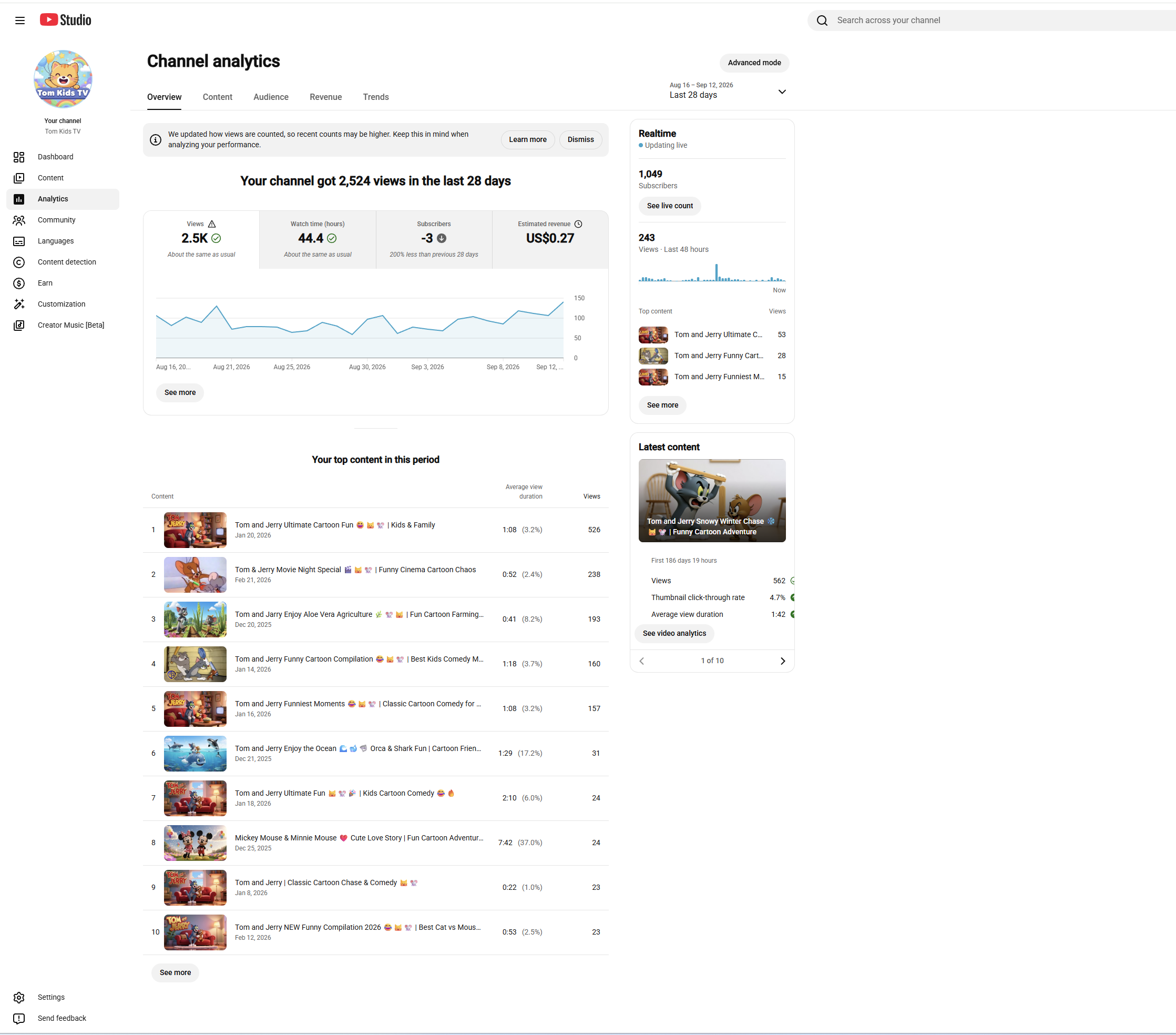The image size is (1176, 1035).
Task: Switch to the Audience tab
Action: click(x=271, y=97)
